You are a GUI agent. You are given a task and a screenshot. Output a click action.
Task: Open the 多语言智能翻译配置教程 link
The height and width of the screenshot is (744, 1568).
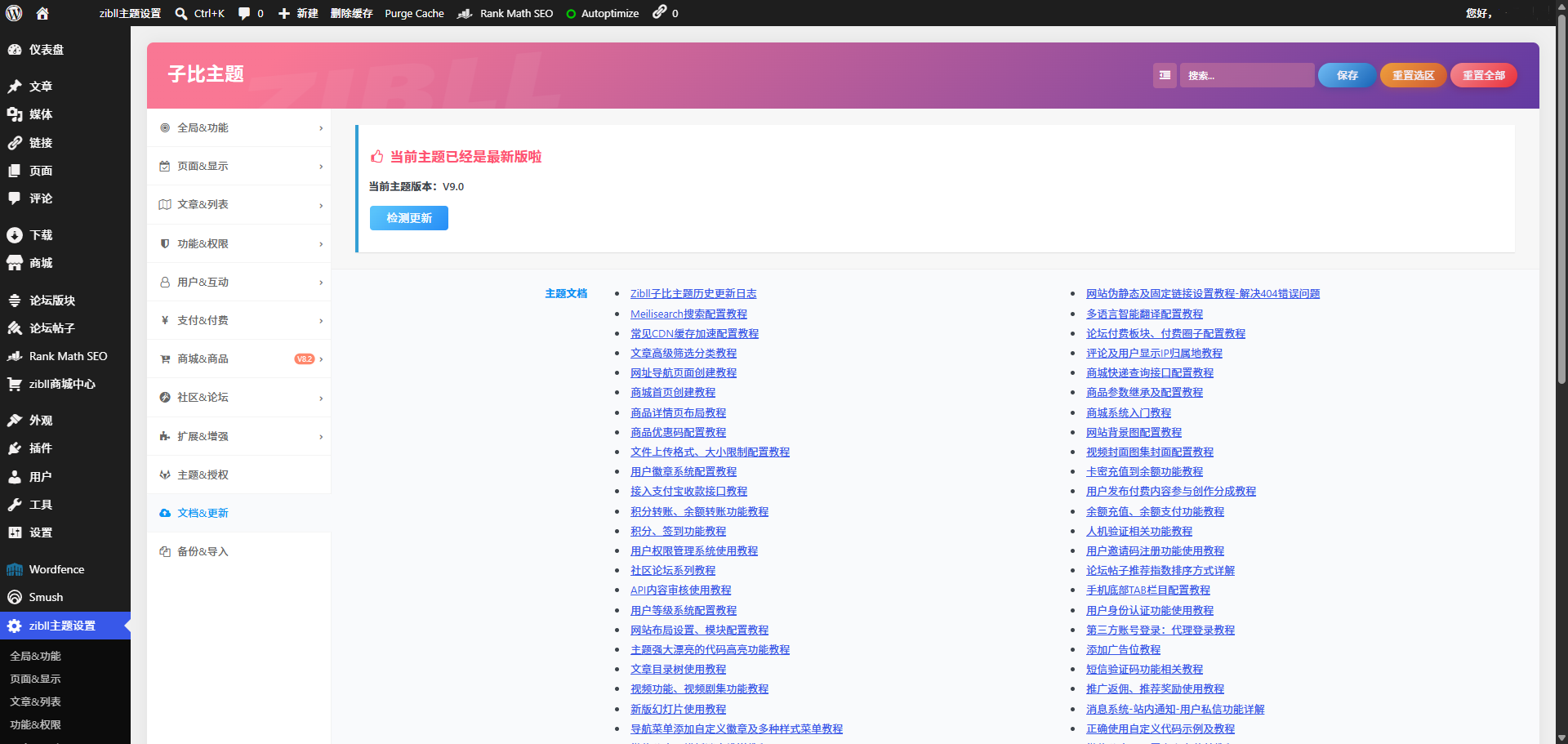click(1144, 314)
